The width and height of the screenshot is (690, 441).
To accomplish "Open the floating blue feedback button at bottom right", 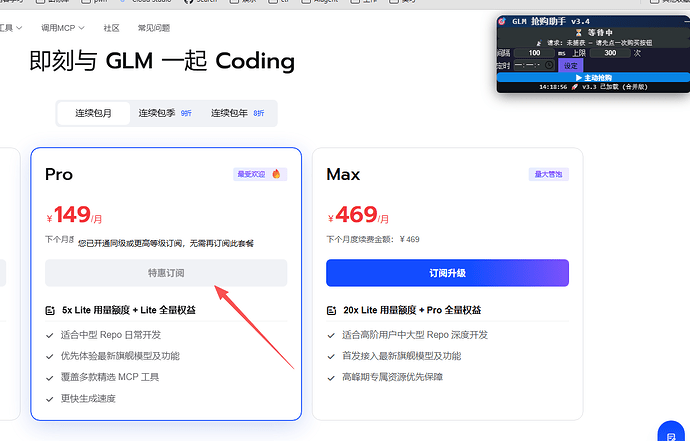I will pyautogui.click(x=671, y=434).
